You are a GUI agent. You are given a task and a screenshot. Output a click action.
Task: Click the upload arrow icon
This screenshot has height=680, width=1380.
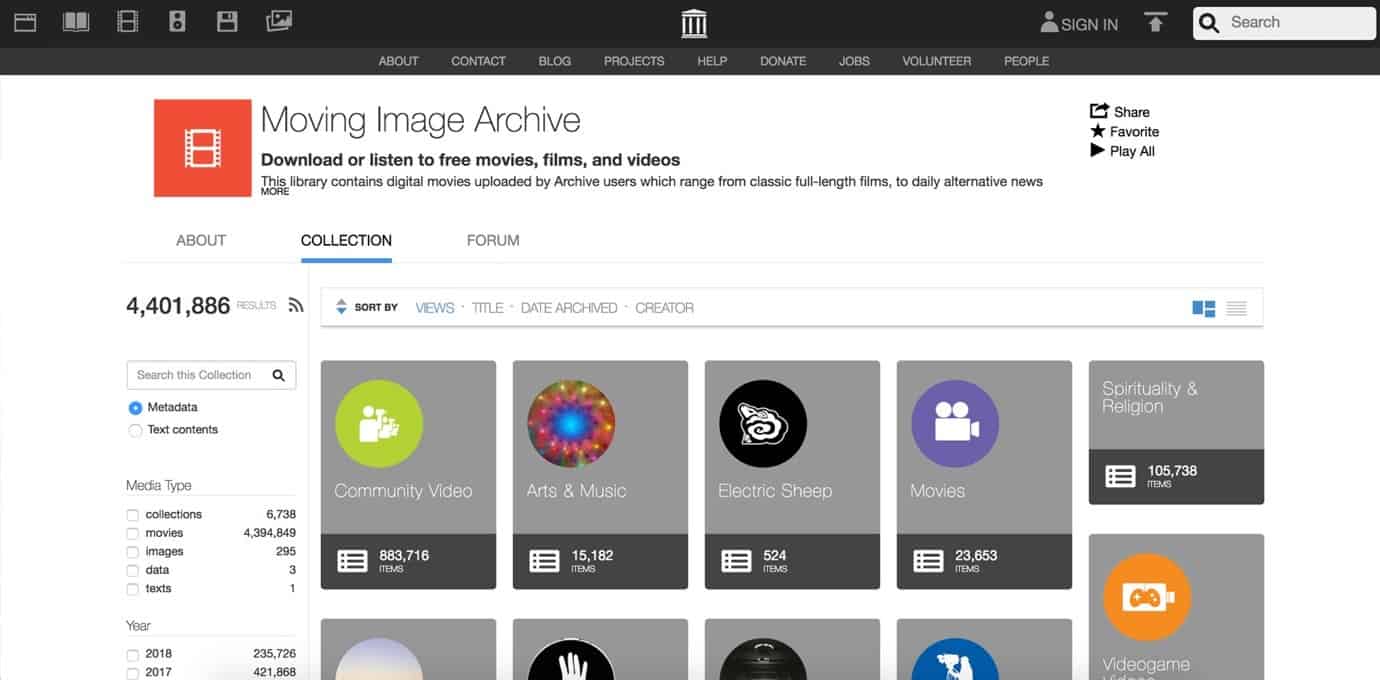pyautogui.click(x=1156, y=23)
